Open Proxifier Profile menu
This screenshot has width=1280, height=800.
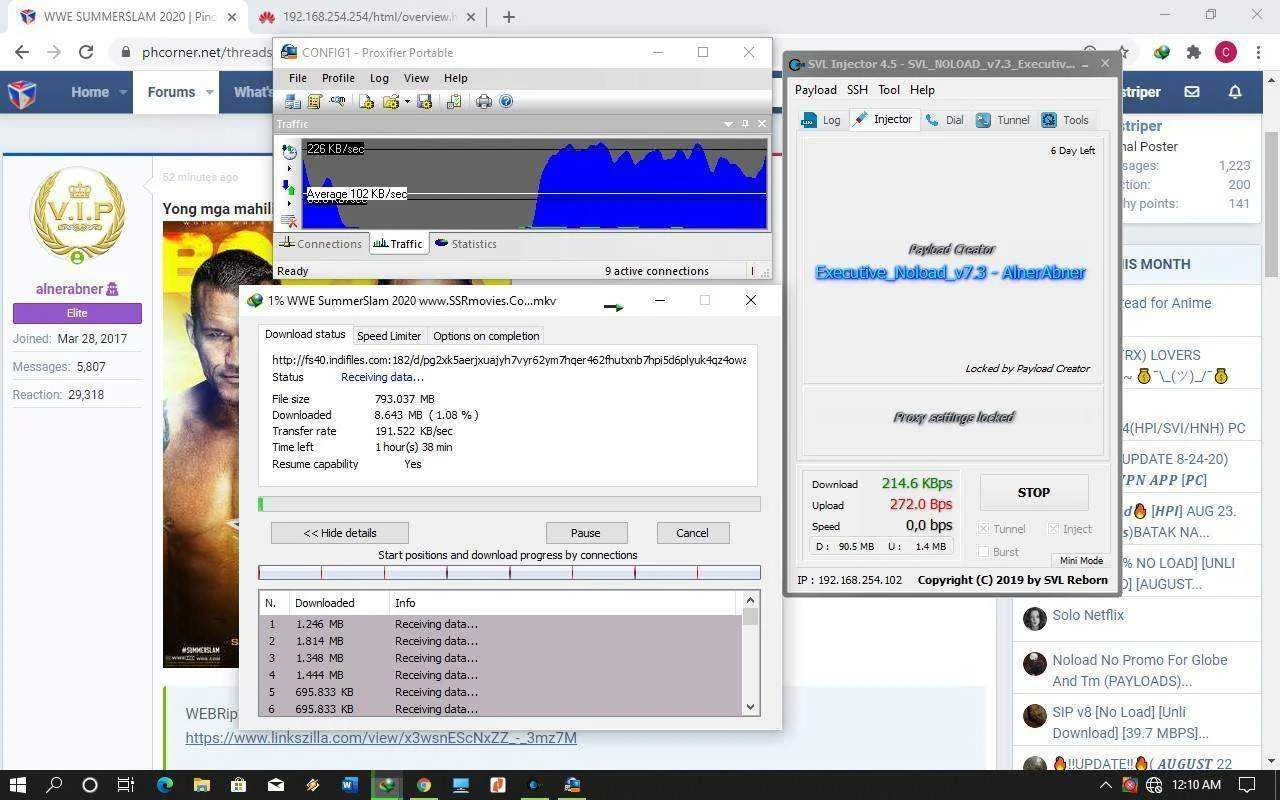tap(338, 78)
